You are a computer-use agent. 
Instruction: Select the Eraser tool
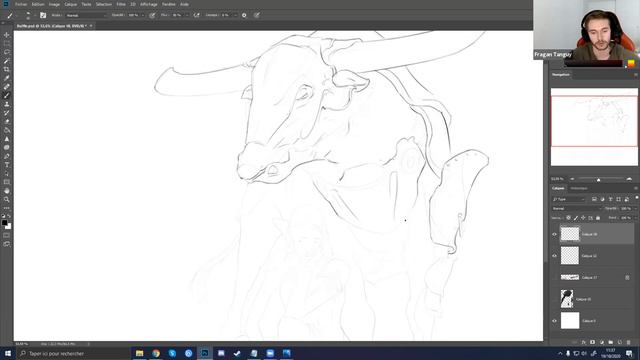(x=7, y=122)
